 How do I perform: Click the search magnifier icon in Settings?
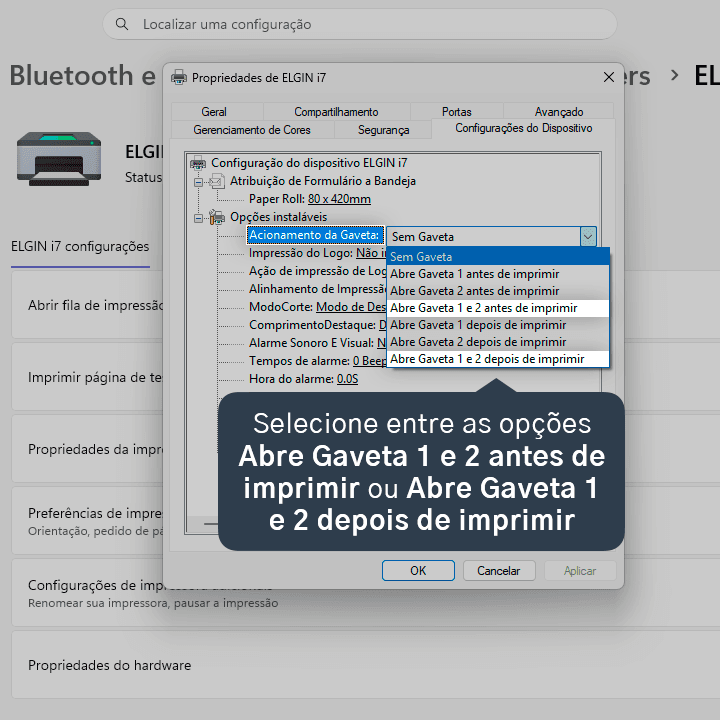(x=122, y=24)
